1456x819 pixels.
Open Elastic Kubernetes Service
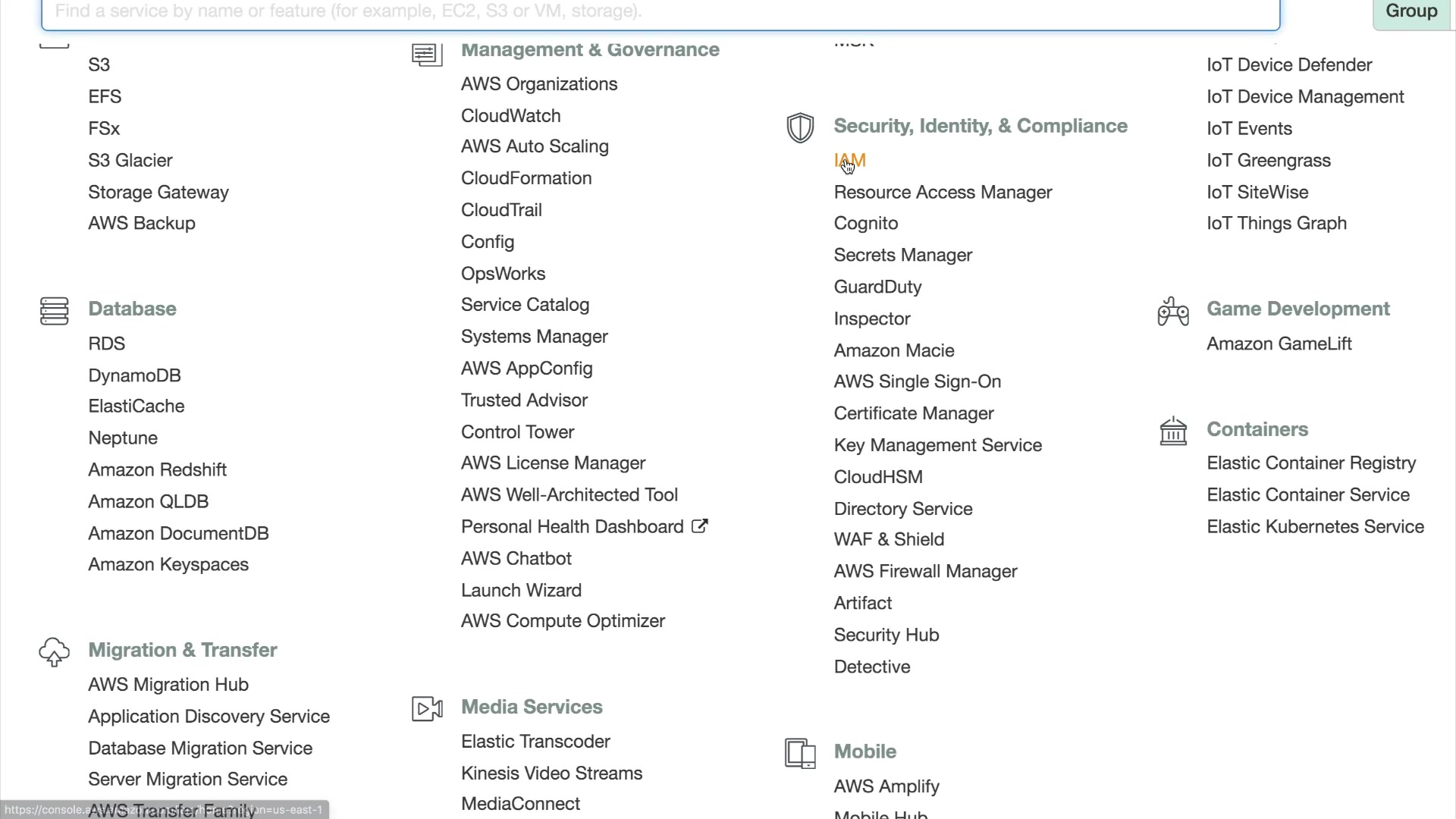click(1315, 527)
